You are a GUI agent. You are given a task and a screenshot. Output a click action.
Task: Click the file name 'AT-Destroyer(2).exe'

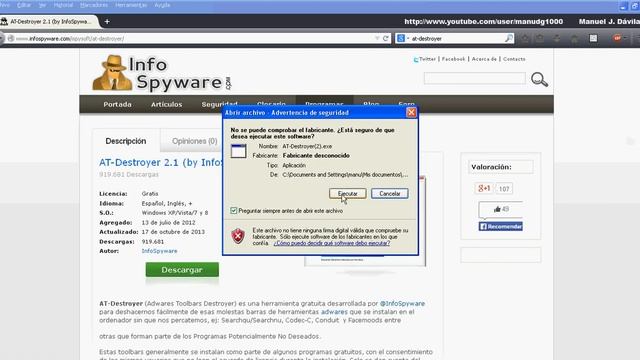pyautogui.click(x=307, y=146)
